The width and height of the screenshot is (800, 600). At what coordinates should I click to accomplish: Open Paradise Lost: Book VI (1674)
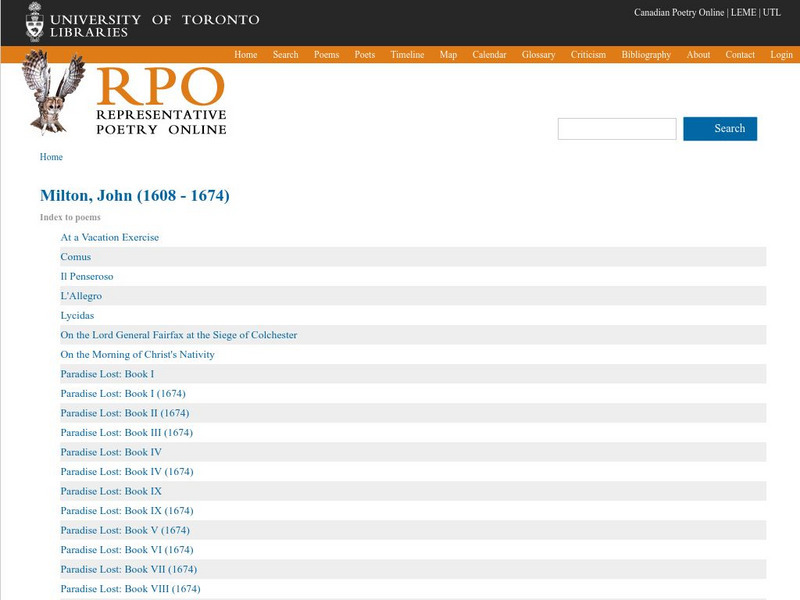tap(127, 549)
